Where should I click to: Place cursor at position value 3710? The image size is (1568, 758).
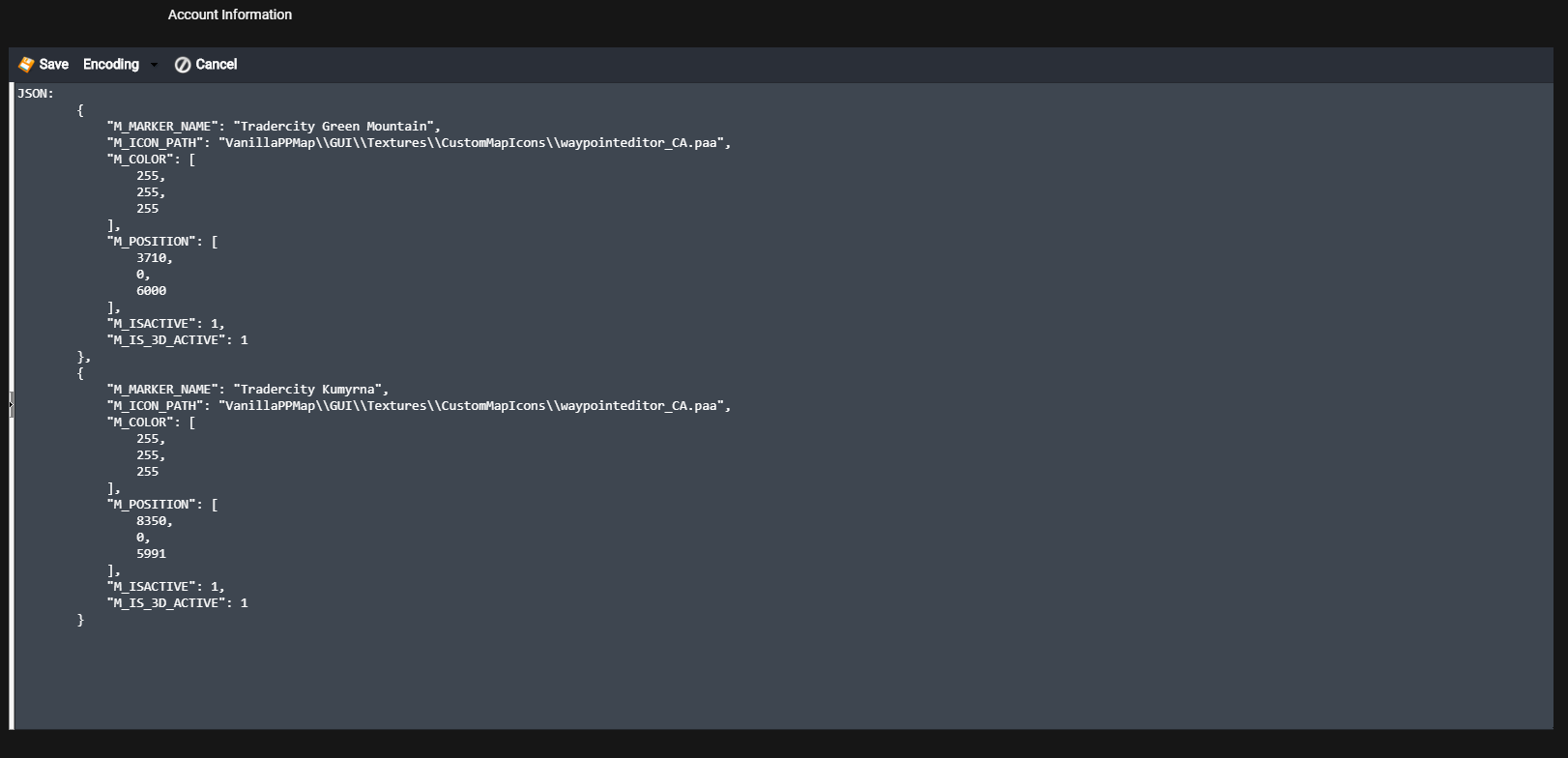pos(154,258)
